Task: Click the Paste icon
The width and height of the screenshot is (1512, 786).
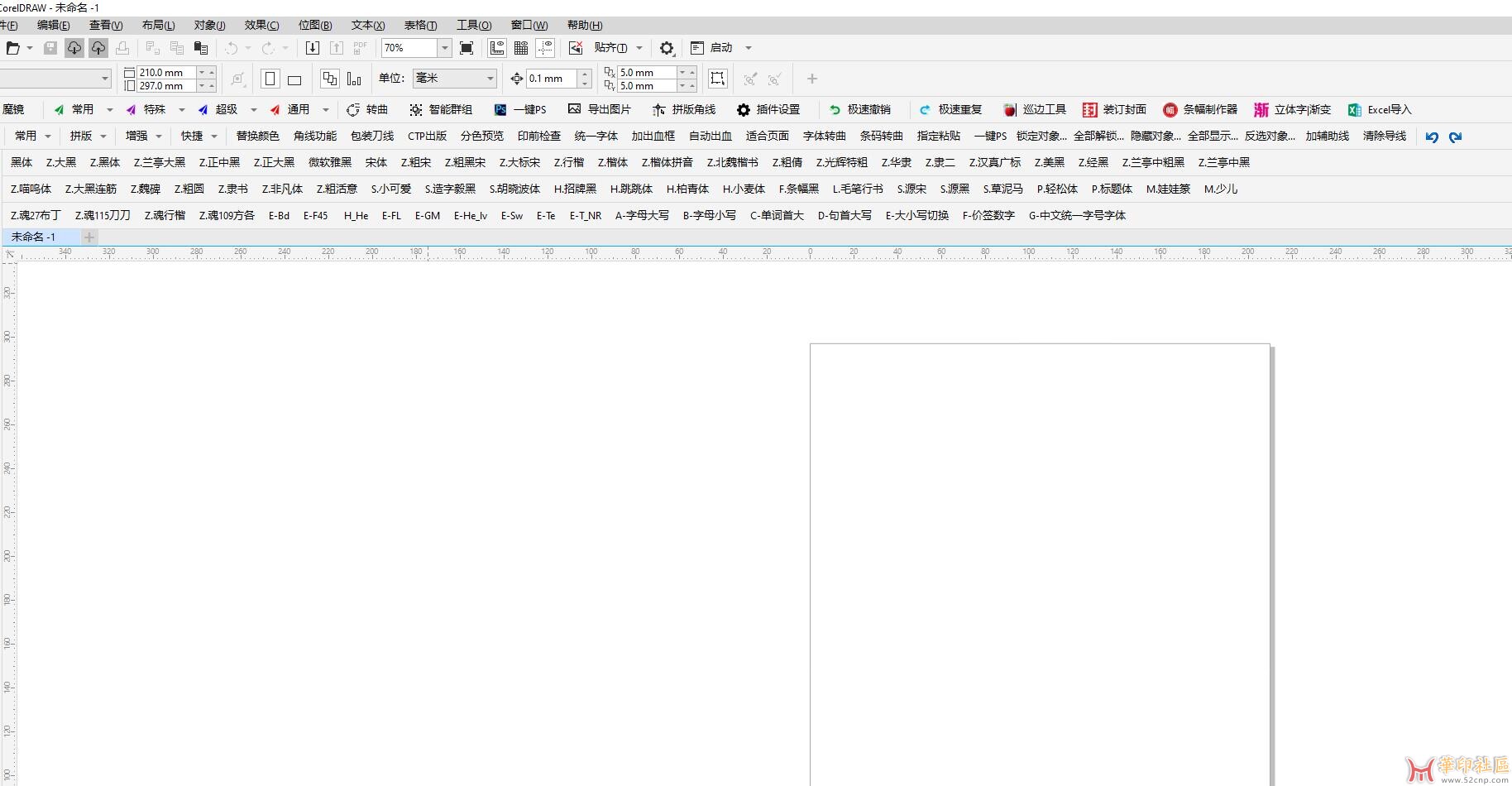Action: click(200, 48)
